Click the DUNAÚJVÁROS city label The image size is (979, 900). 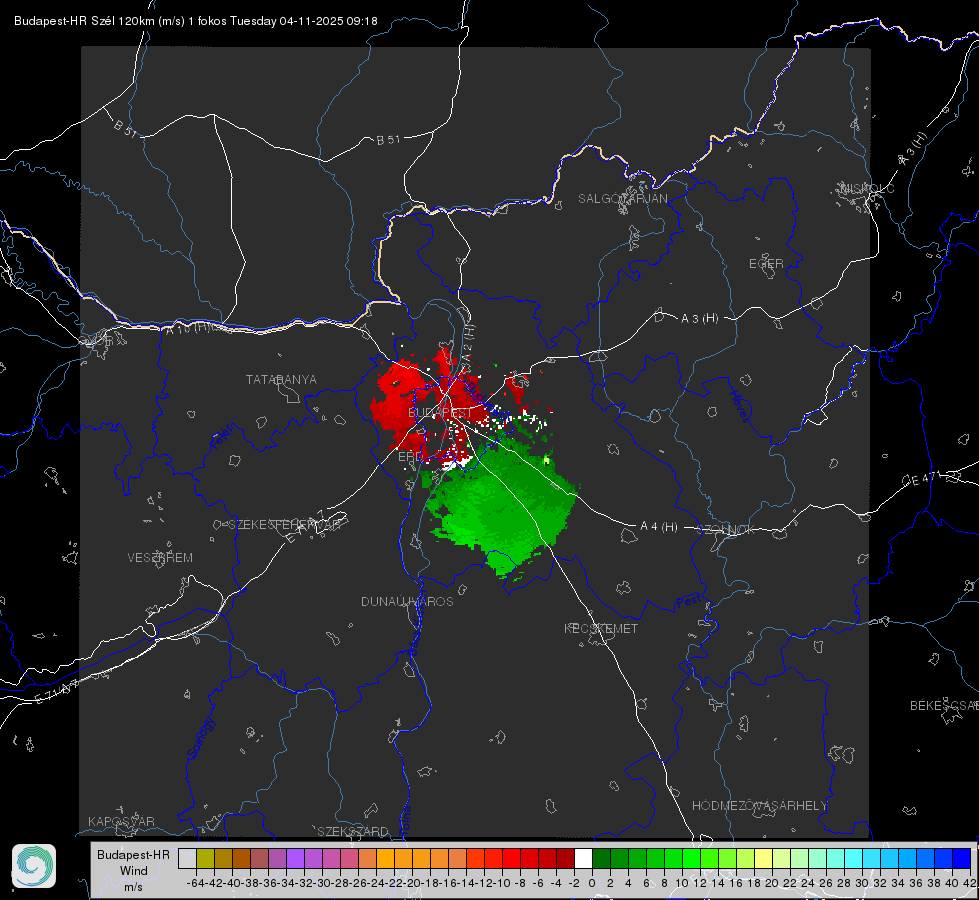[407, 601]
